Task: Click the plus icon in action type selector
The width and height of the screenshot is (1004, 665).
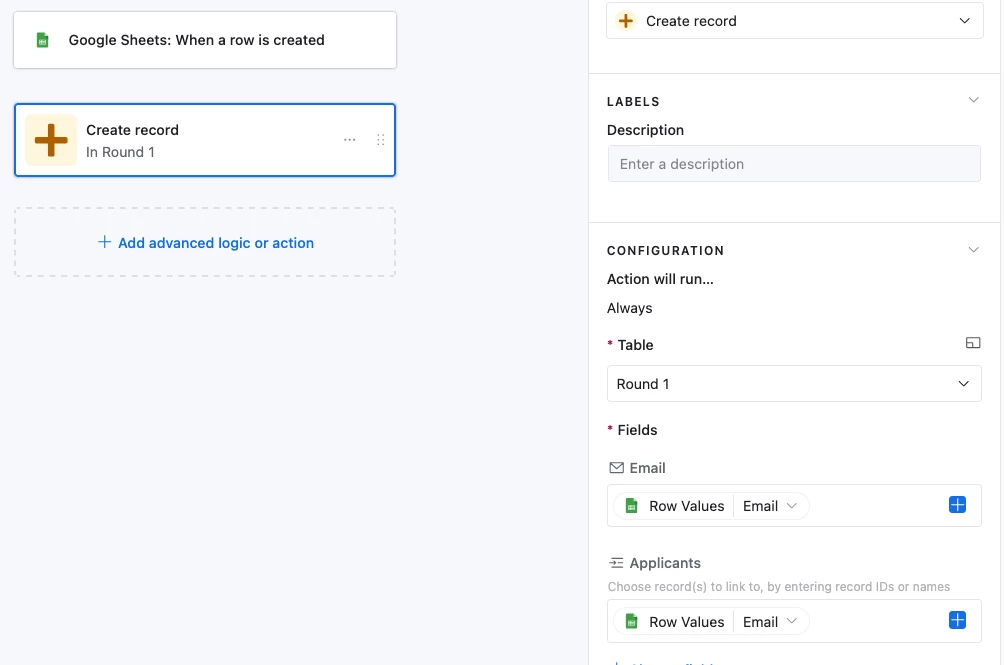Action: (x=626, y=21)
